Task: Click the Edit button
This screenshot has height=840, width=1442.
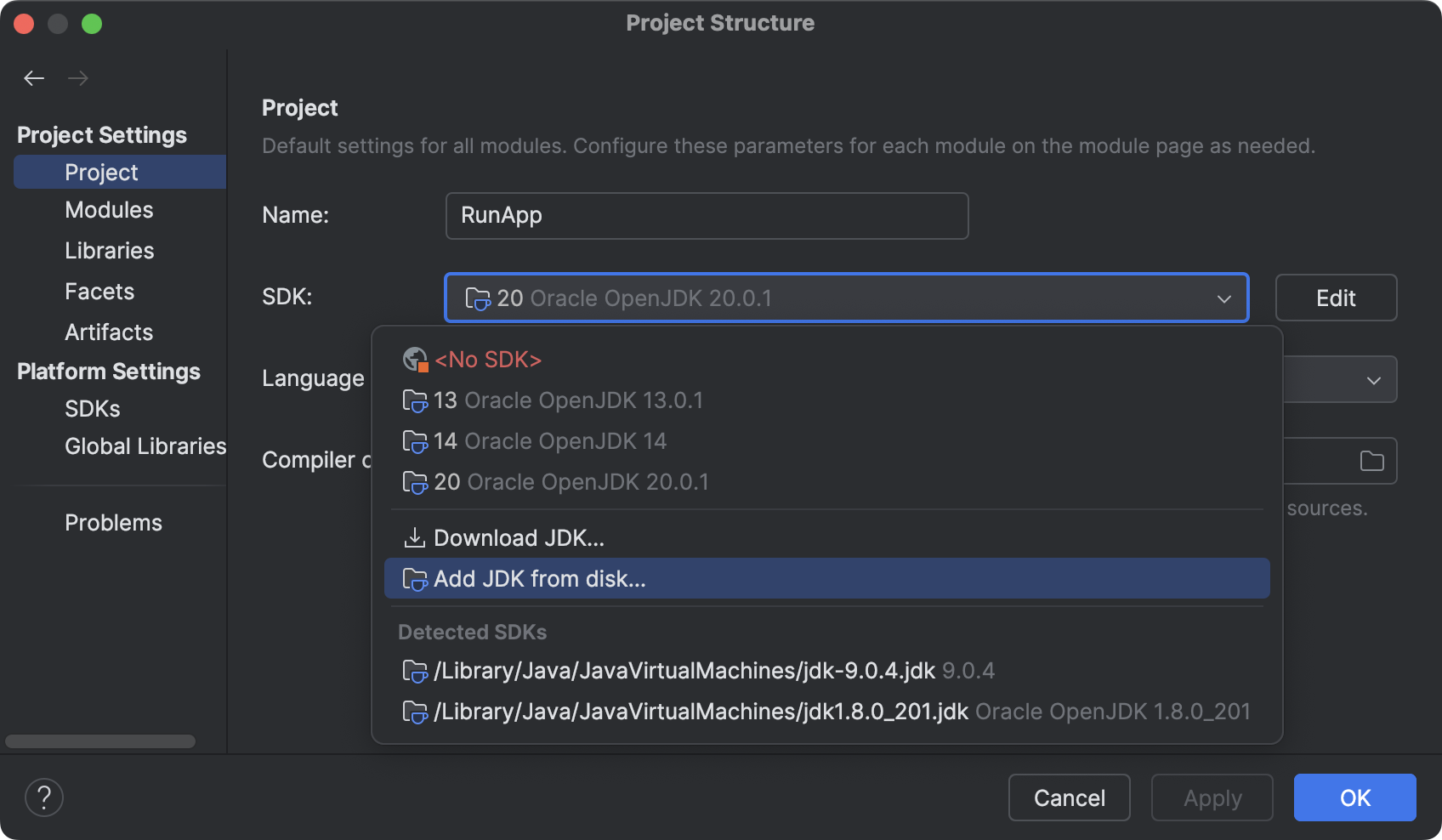Action: click(1335, 298)
